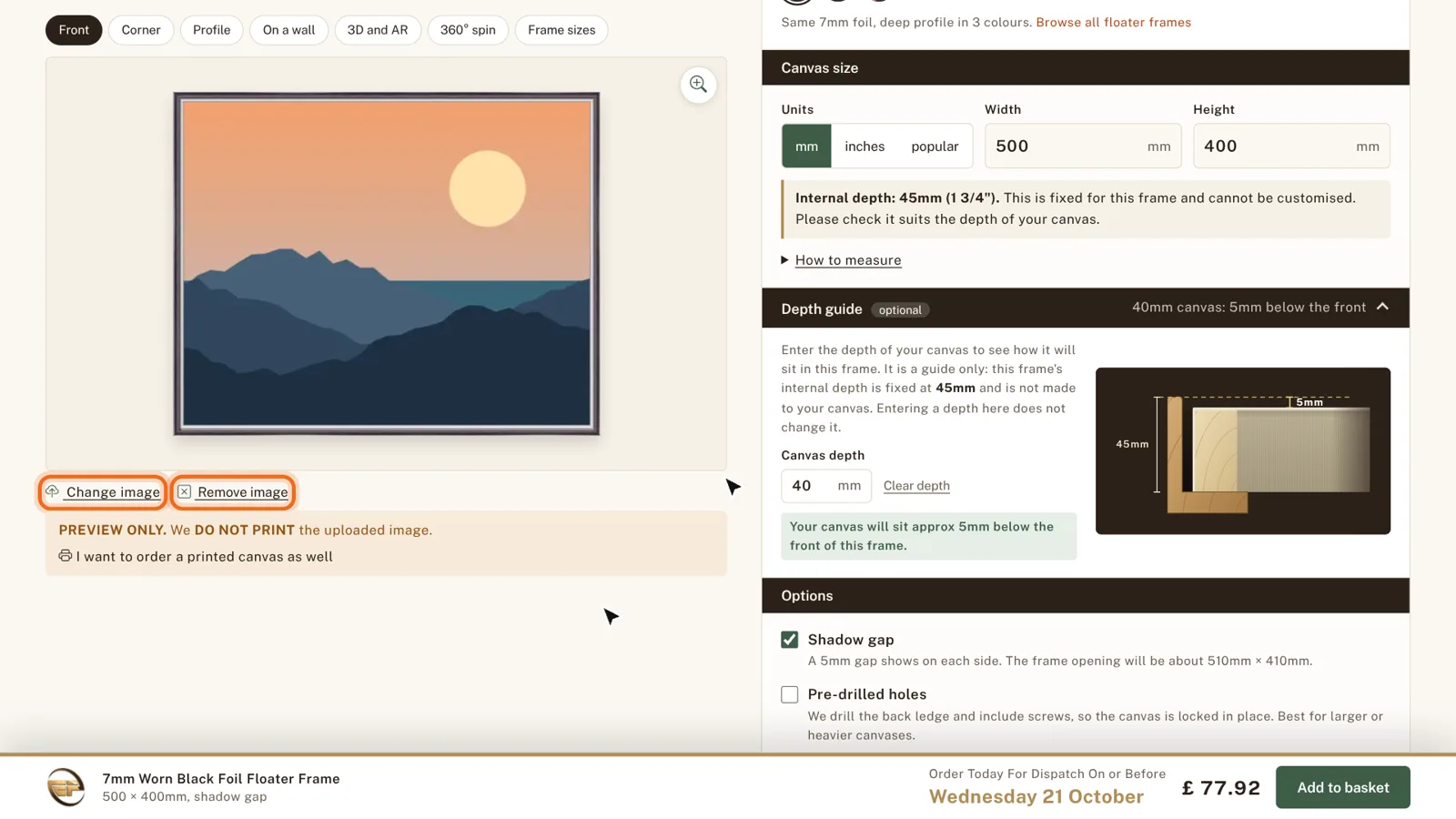1456x819 pixels.
Task: Click the X icon beside Remove image
Action: (184, 491)
